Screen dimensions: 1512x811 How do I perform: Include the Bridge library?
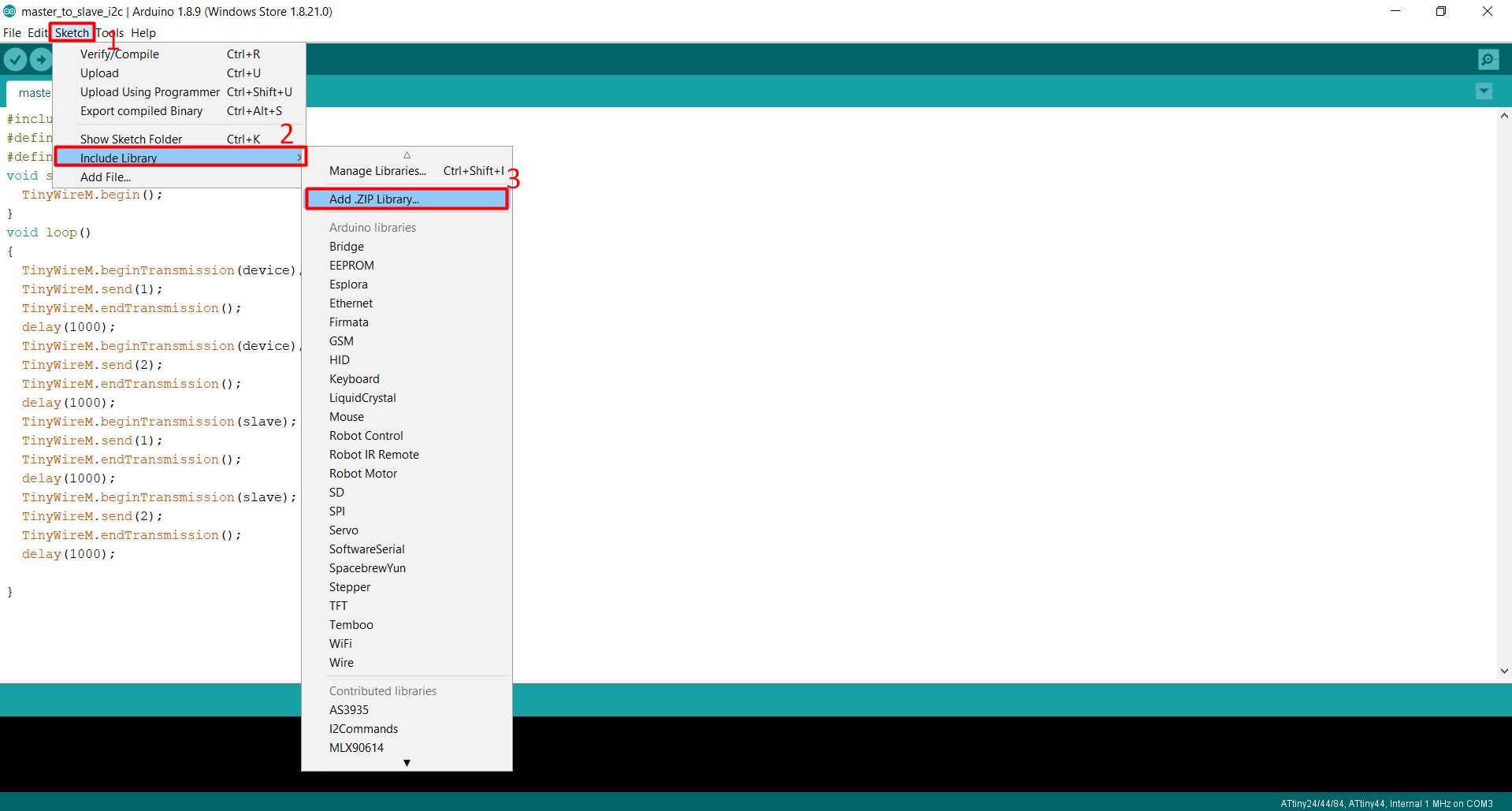click(407, 247)
